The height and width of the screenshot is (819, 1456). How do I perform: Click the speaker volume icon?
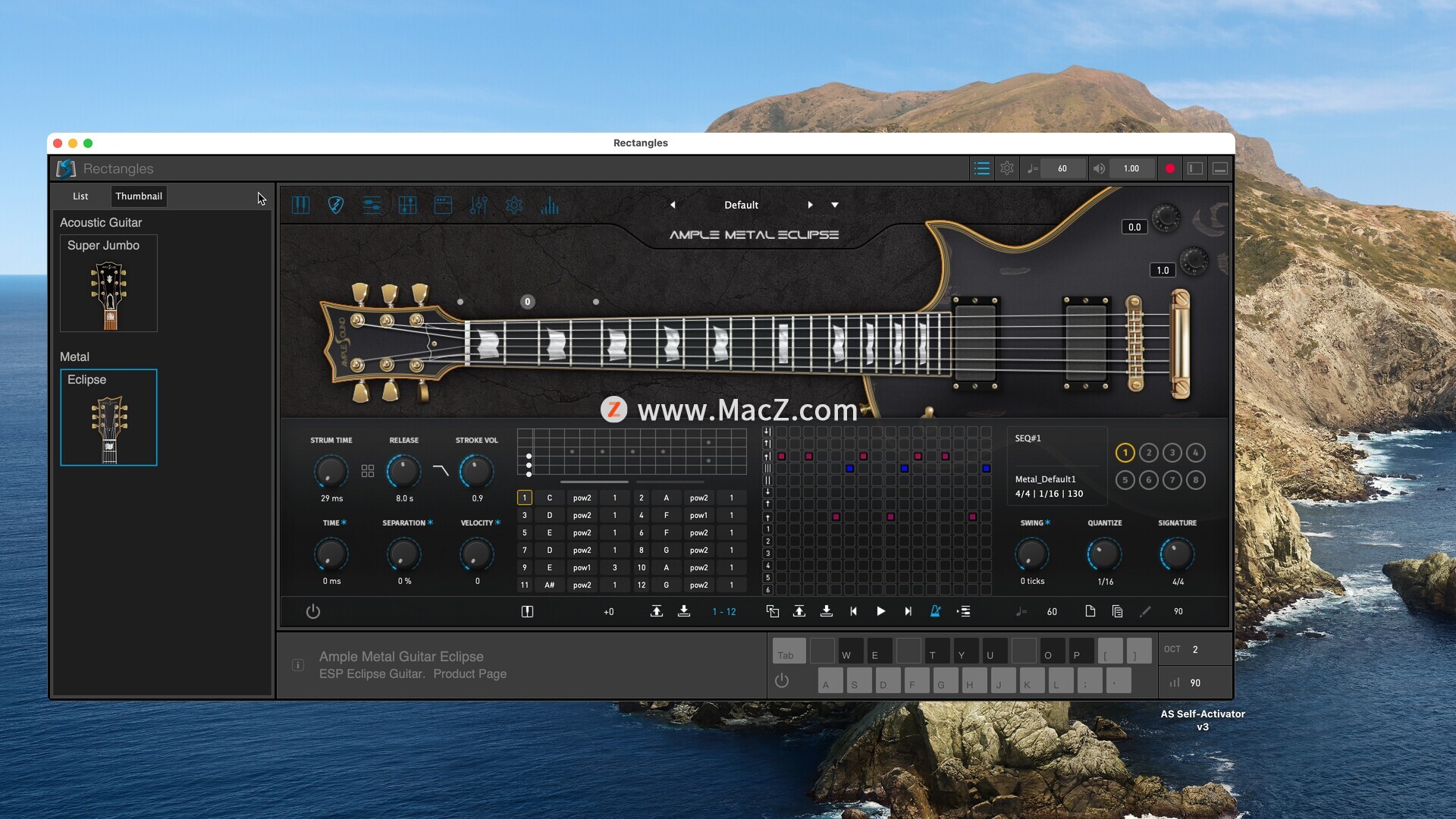tap(1099, 168)
